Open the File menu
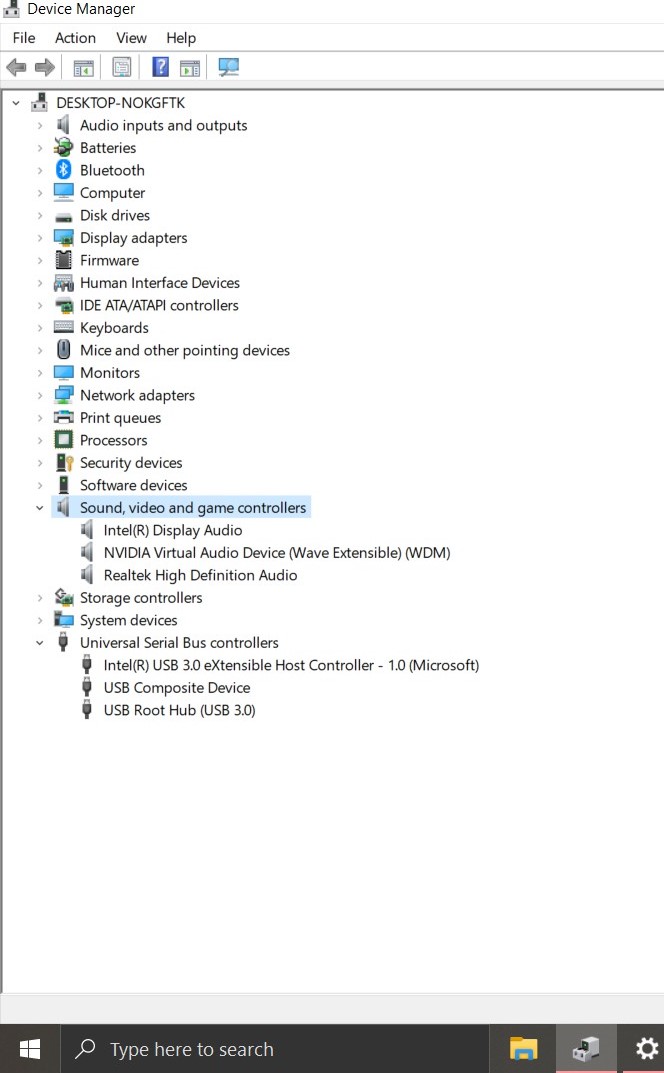Viewport: 664px width, 1073px height. coord(24,38)
